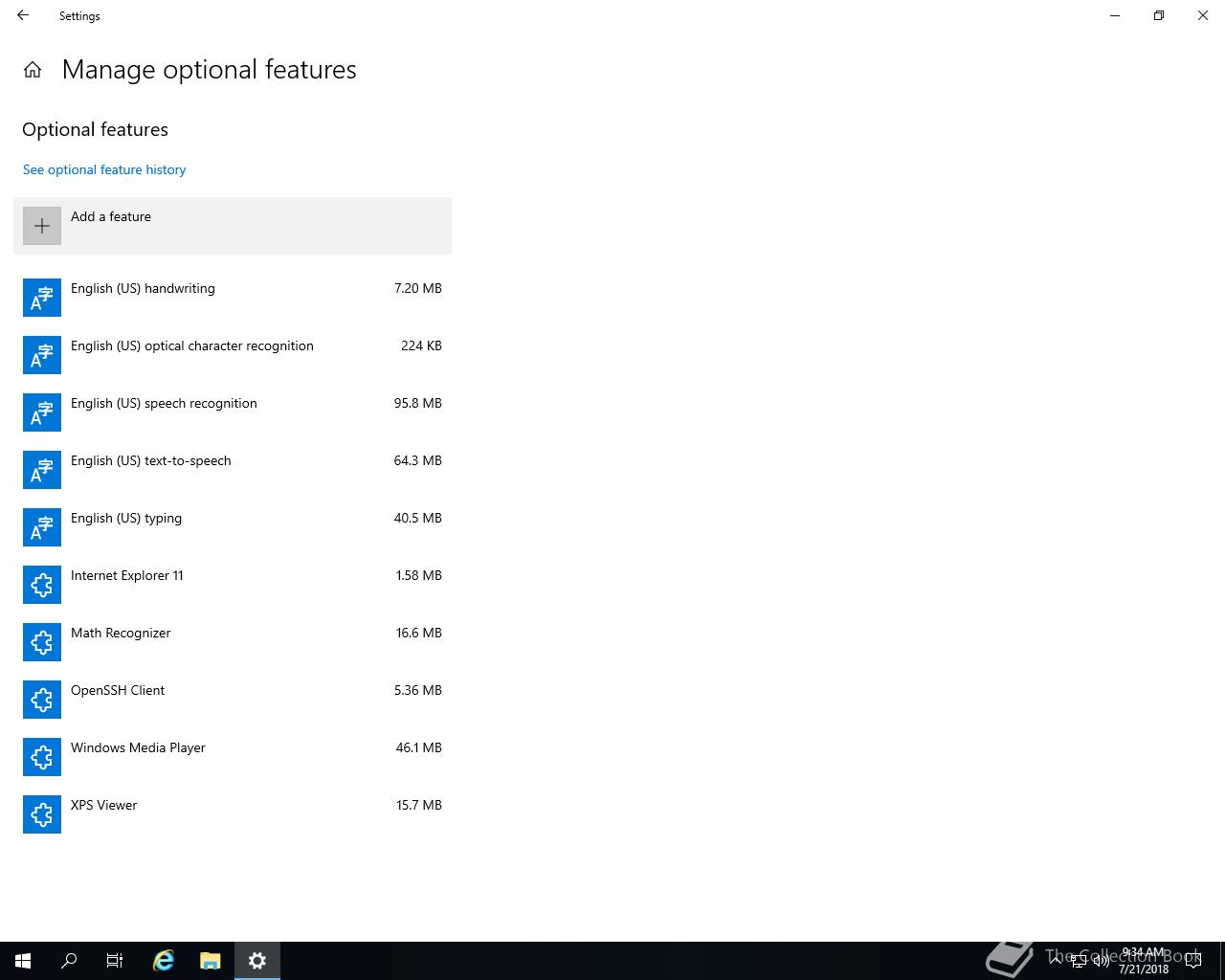Restore down the Settings window

point(1159,15)
